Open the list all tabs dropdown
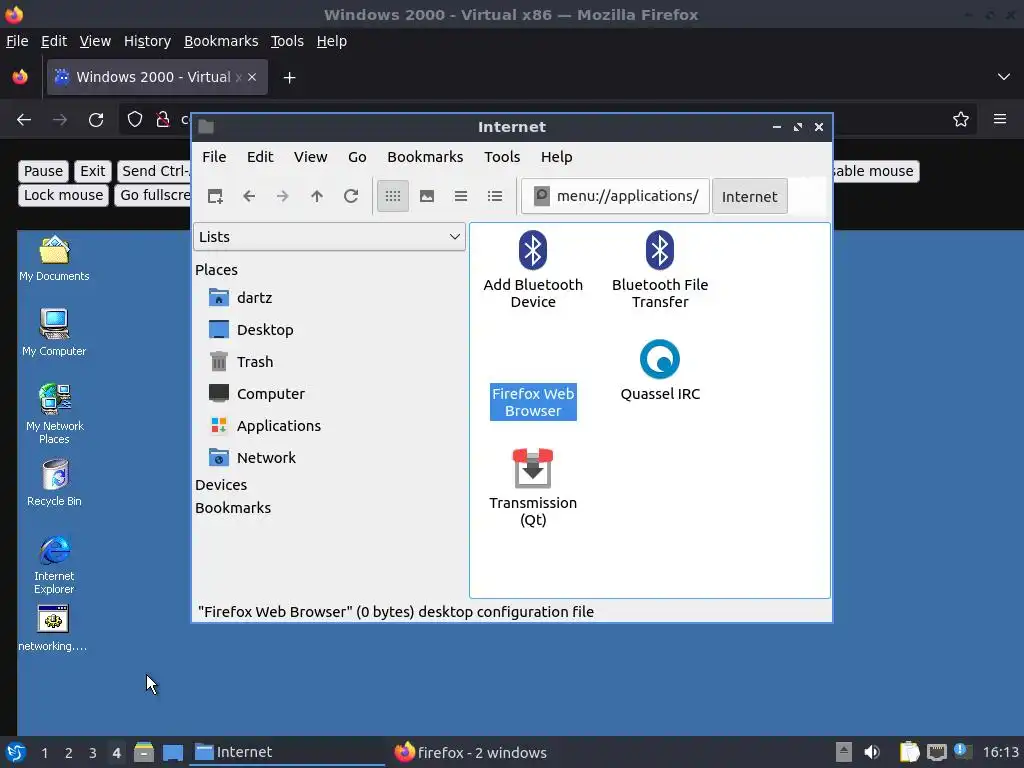Screen dimensions: 1024x768 (1004, 77)
